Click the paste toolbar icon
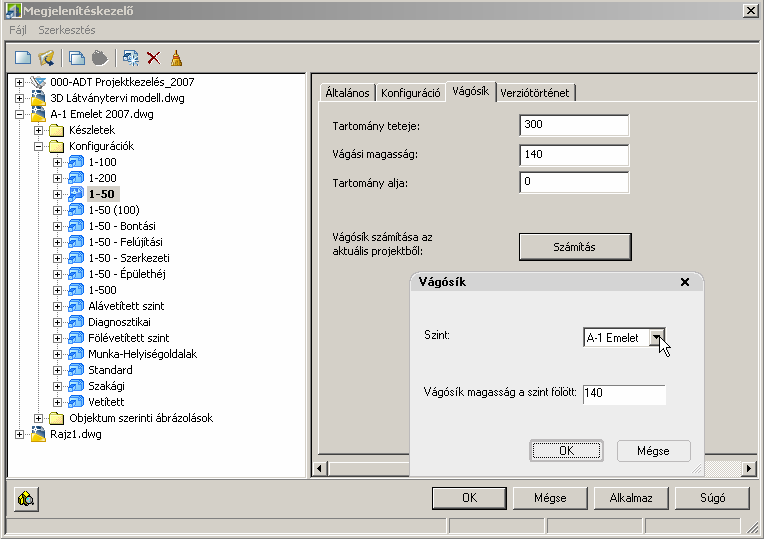 (100, 58)
